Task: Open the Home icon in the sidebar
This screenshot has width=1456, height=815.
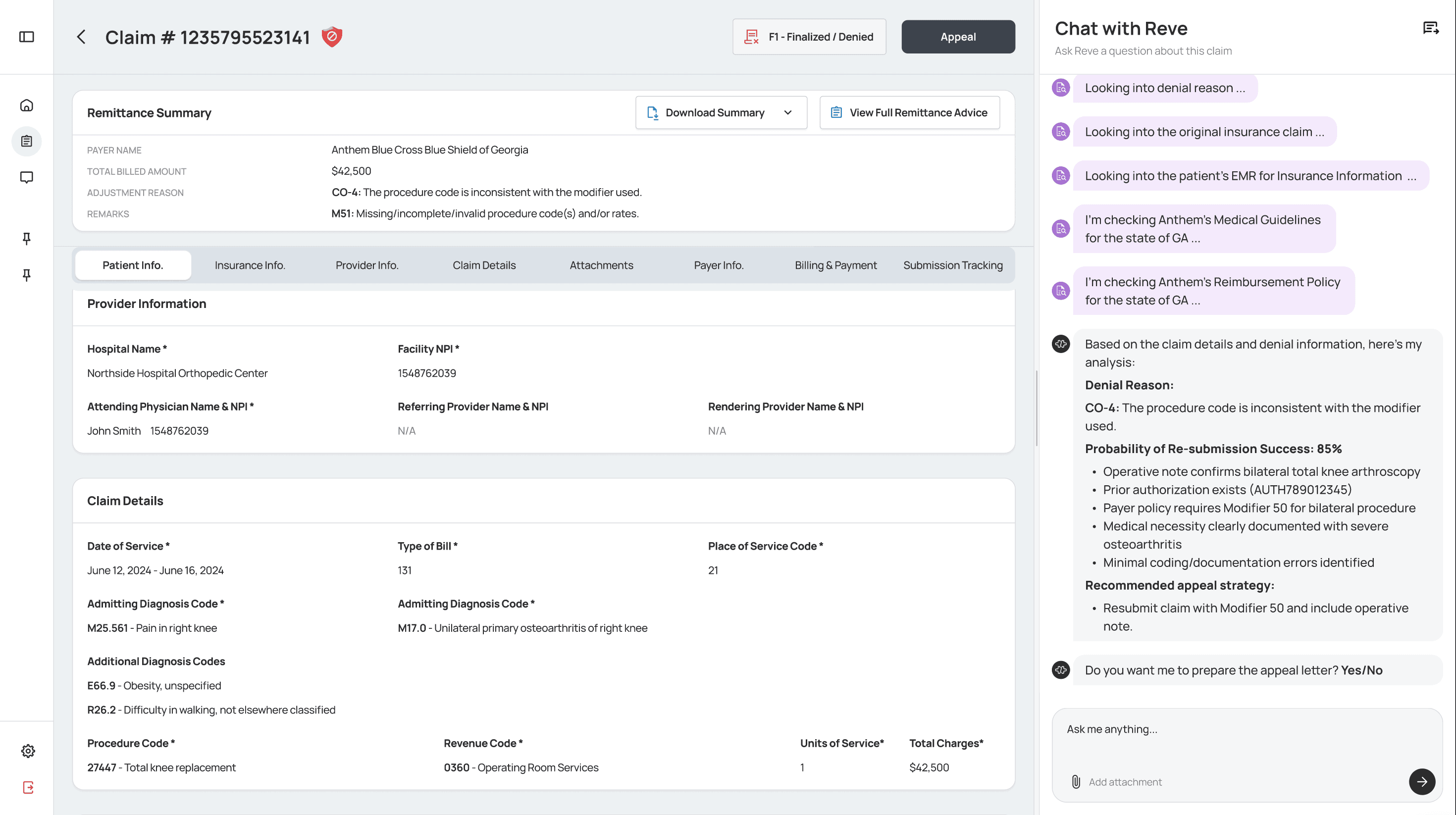Action: 27,105
